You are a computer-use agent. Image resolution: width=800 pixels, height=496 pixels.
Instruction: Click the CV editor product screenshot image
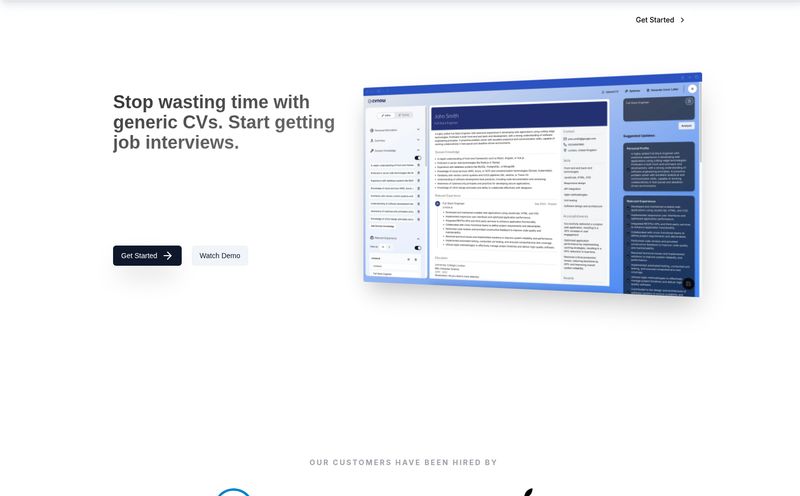(532, 185)
